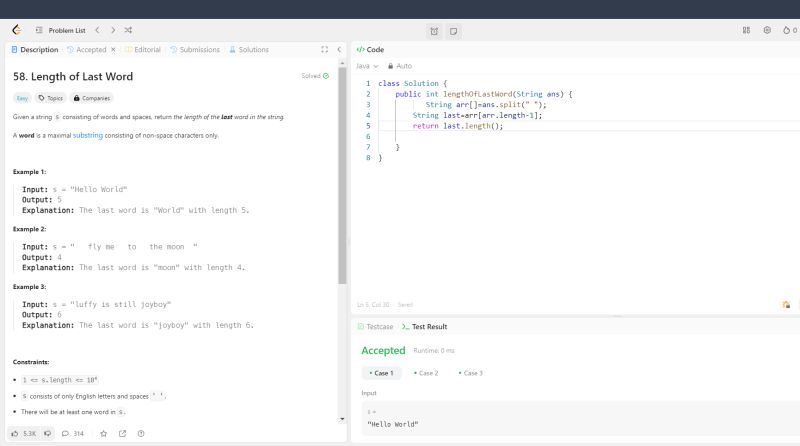This screenshot has height=446, width=800.
Task: Switch to the Testcase tab
Action: [376, 327]
